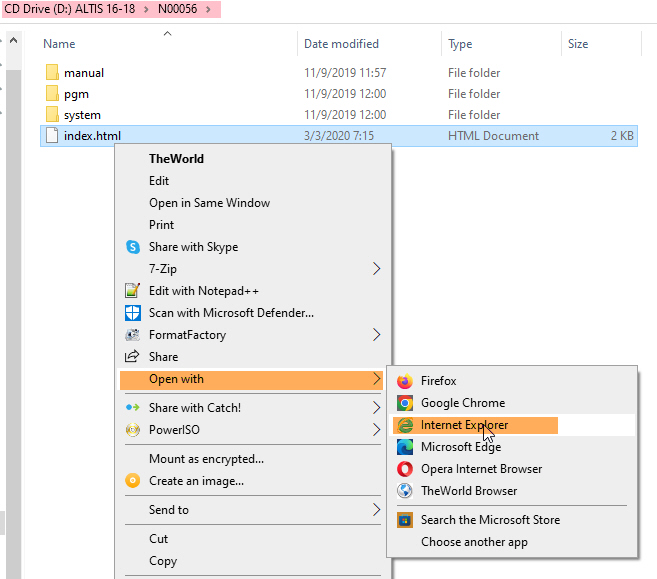
Task: Select the manual folder
Action: tap(83, 73)
